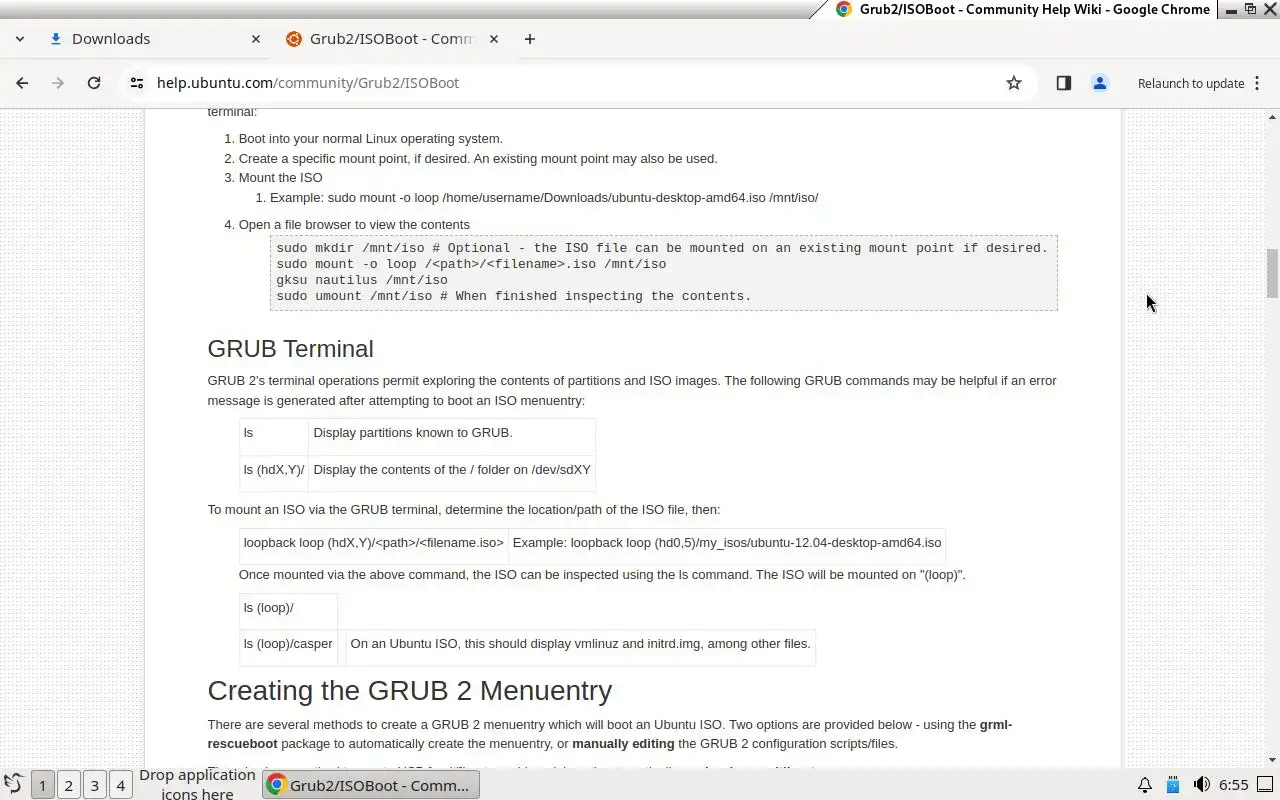Select Chrome window in taskbar
Image resolution: width=1280 pixels, height=800 pixels.
371,785
